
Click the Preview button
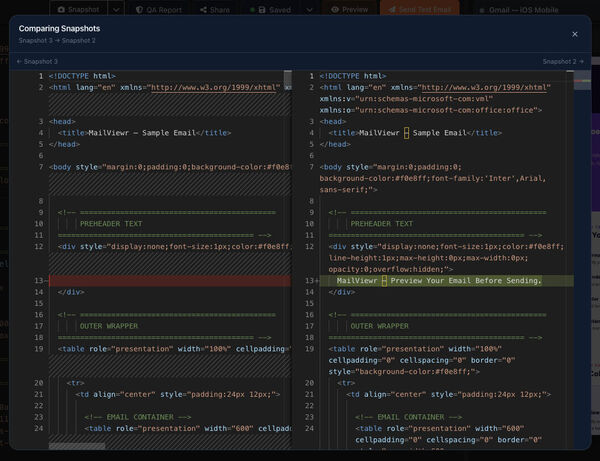pyautogui.click(x=349, y=10)
